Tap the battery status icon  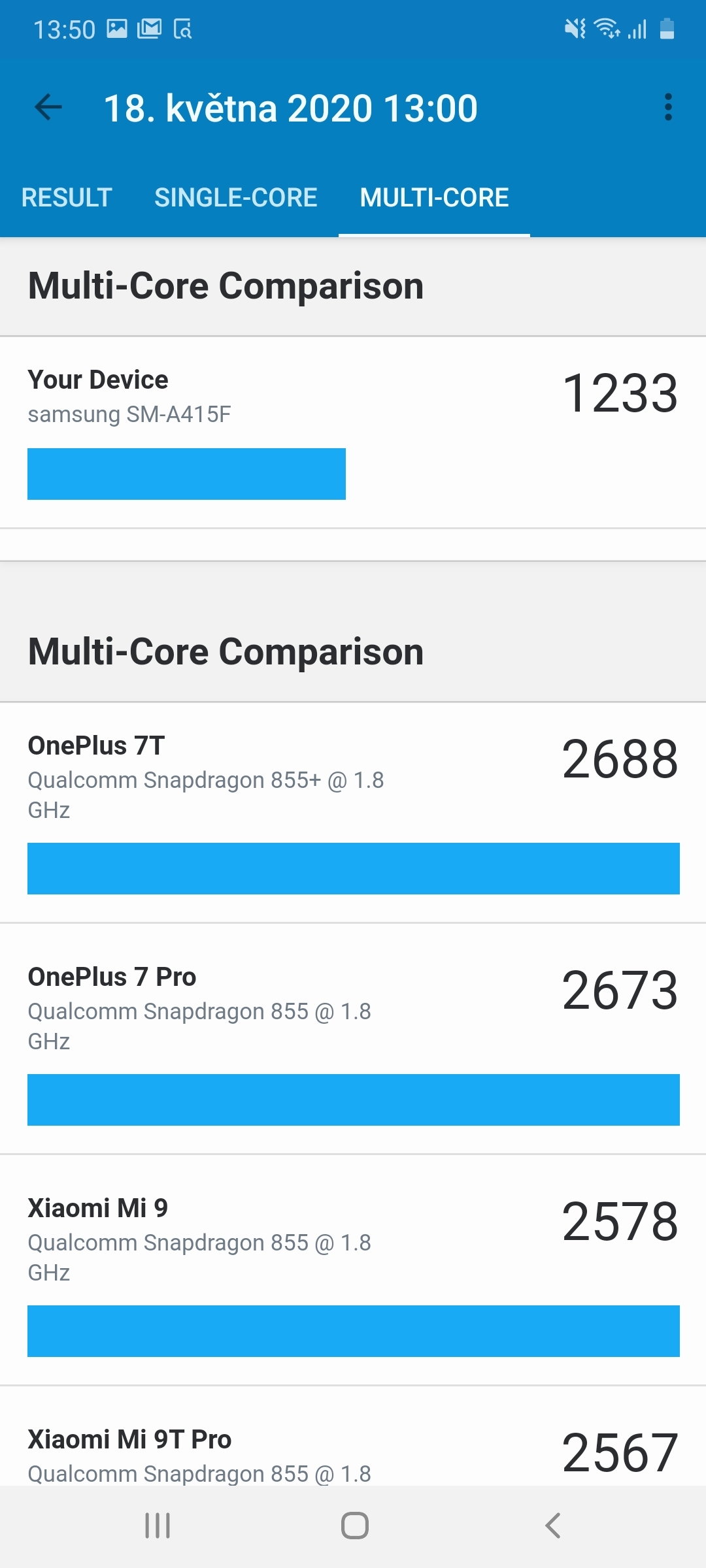[667, 29]
